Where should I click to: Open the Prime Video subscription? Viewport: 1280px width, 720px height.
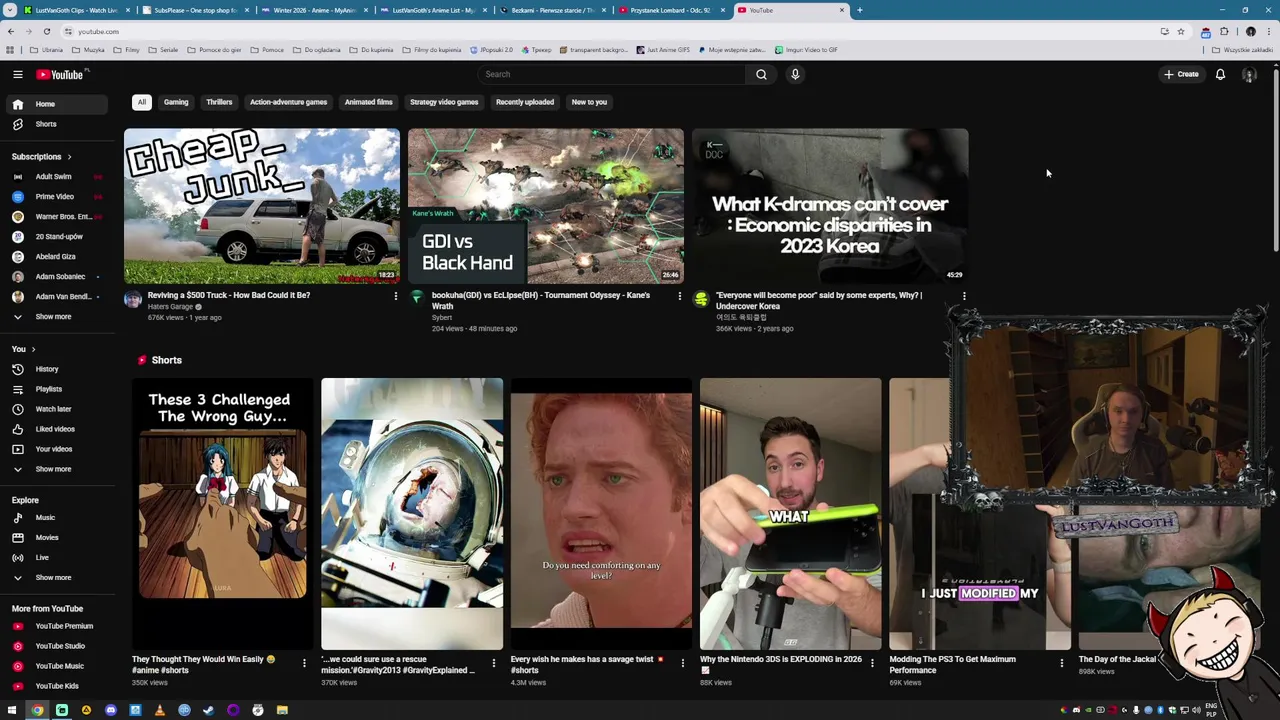pyautogui.click(x=58, y=197)
